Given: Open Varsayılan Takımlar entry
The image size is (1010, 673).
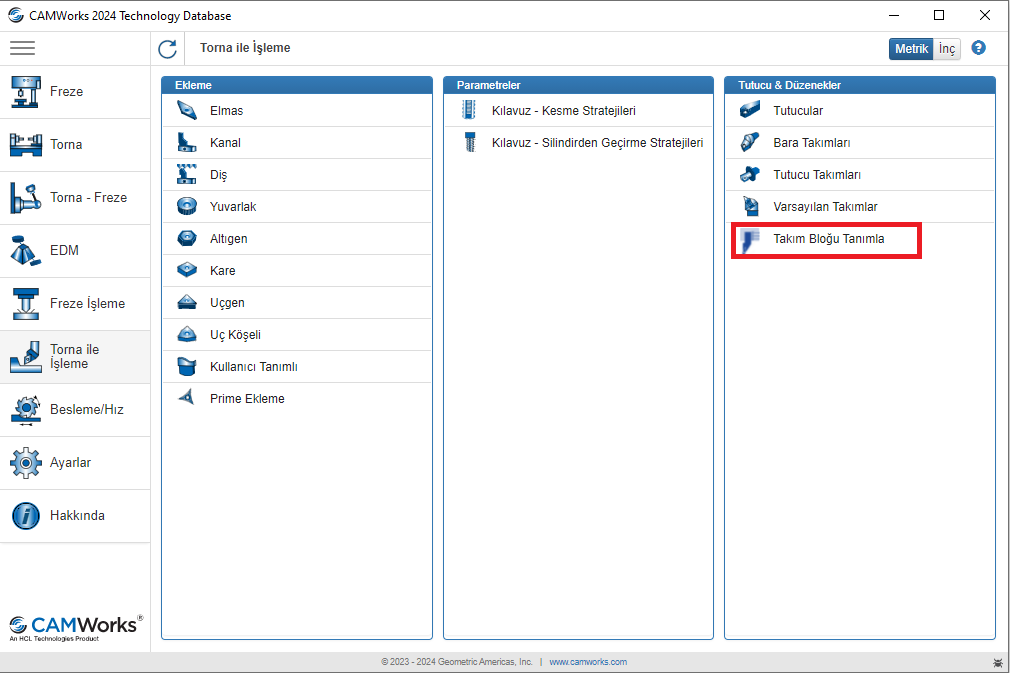Looking at the screenshot, I should (x=825, y=207).
